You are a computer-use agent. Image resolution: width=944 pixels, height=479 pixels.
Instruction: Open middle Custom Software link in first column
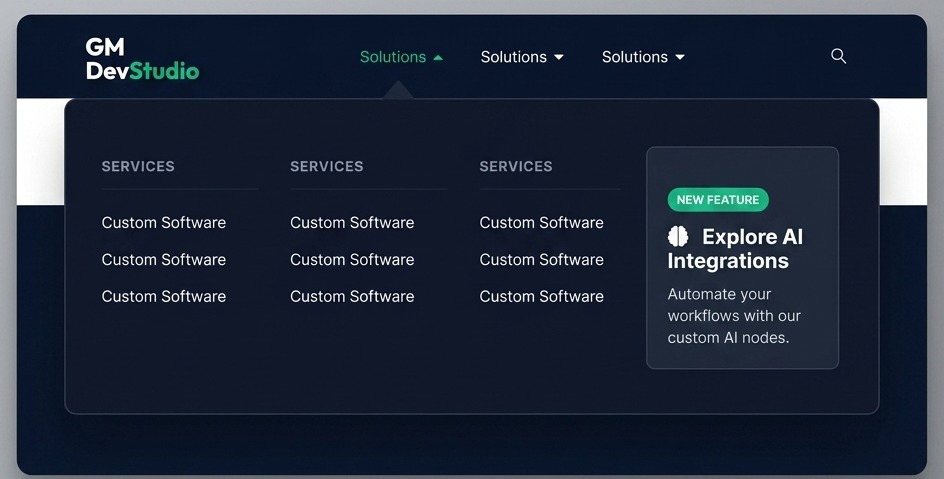tap(164, 259)
